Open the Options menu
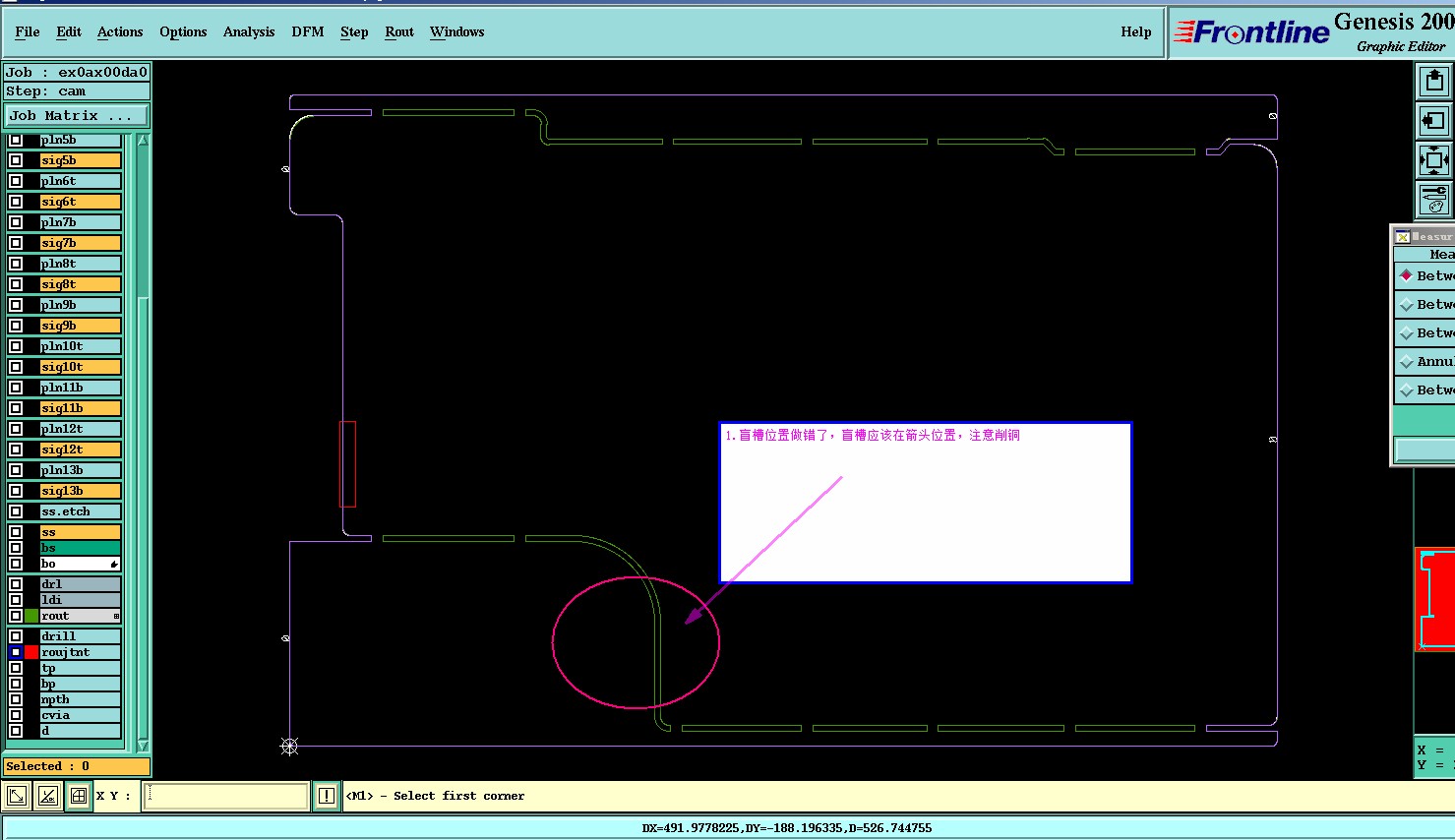 click(183, 31)
